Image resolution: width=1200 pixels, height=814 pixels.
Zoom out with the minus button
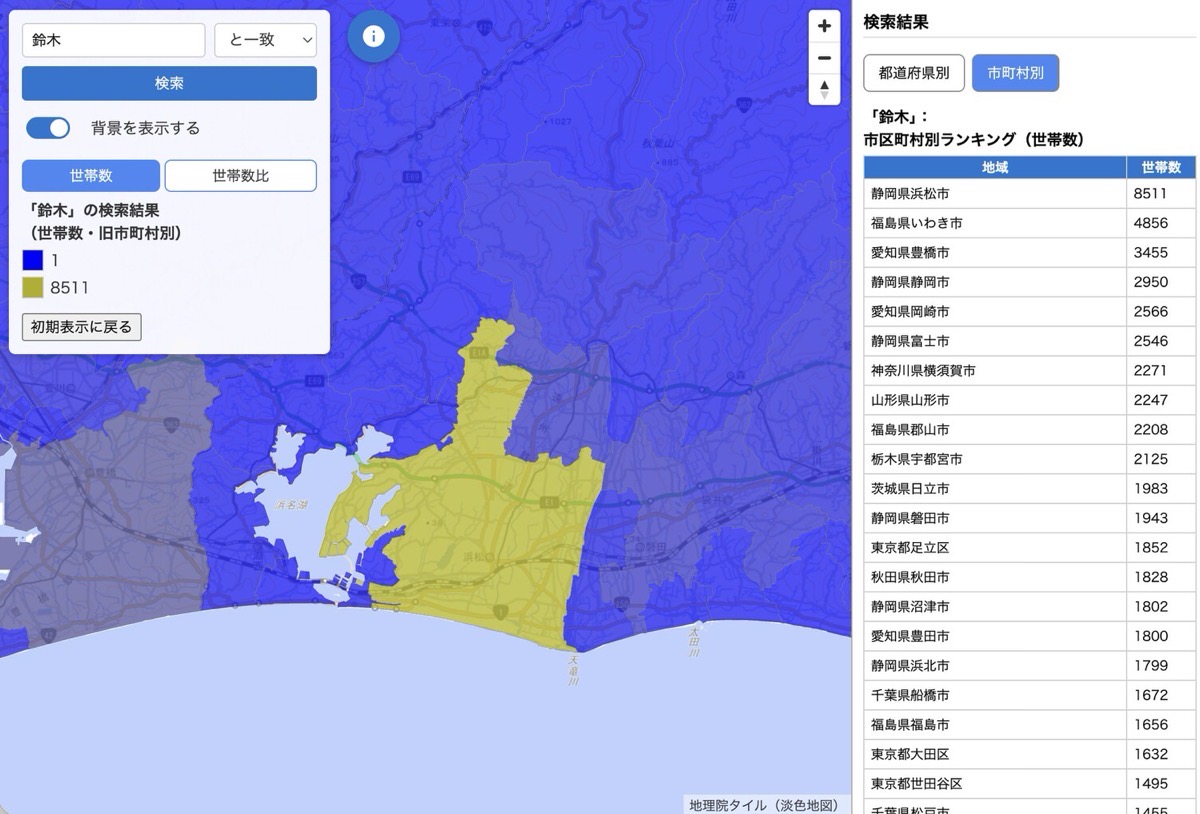(824, 58)
